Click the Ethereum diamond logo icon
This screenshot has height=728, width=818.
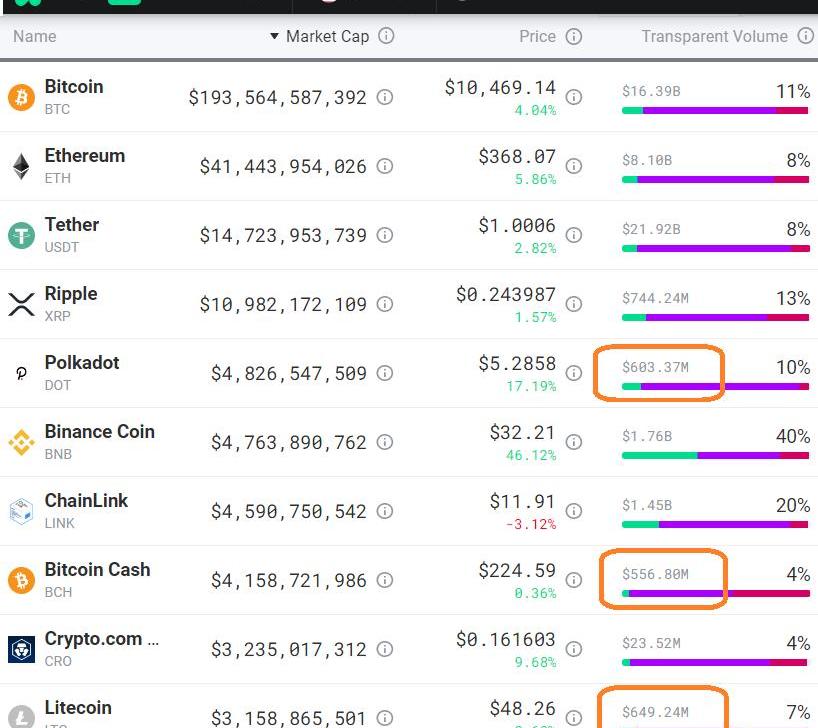[x=21, y=166]
